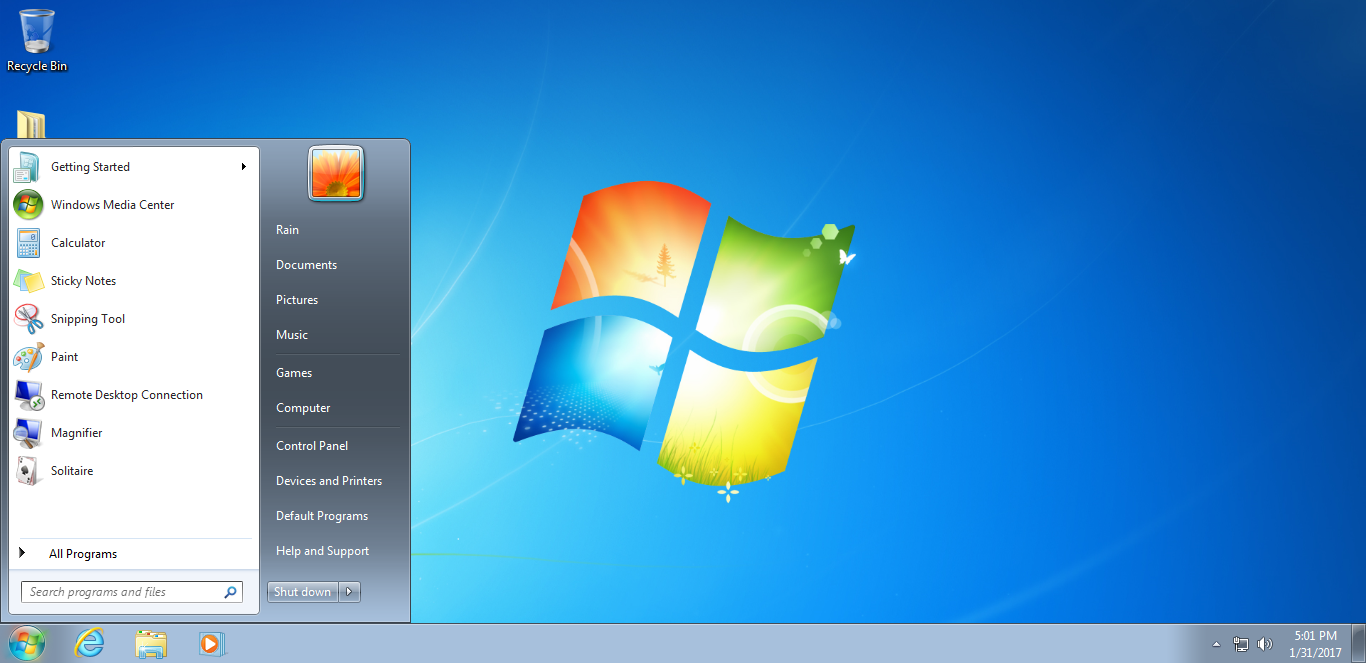Click Remote Desktop Connection icon
1366x663 pixels.
click(28, 395)
